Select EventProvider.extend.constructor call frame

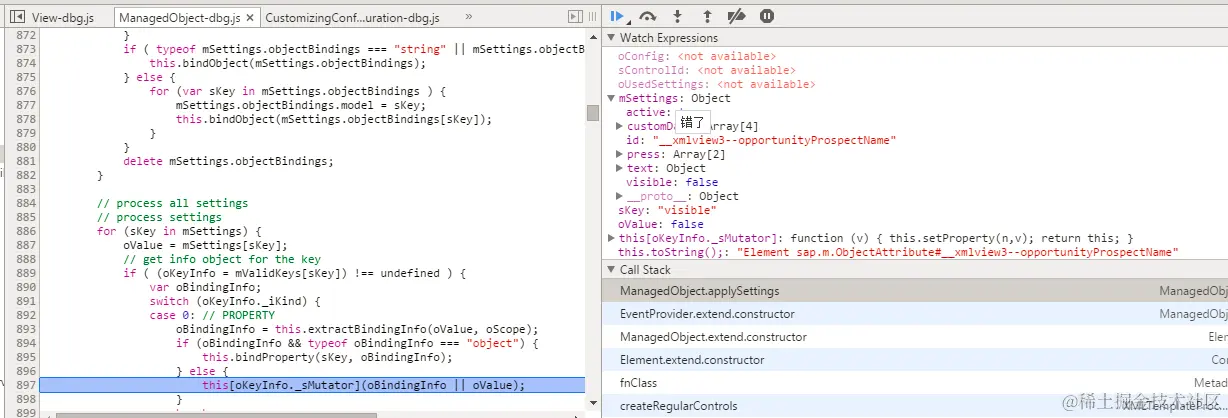pos(915,314)
